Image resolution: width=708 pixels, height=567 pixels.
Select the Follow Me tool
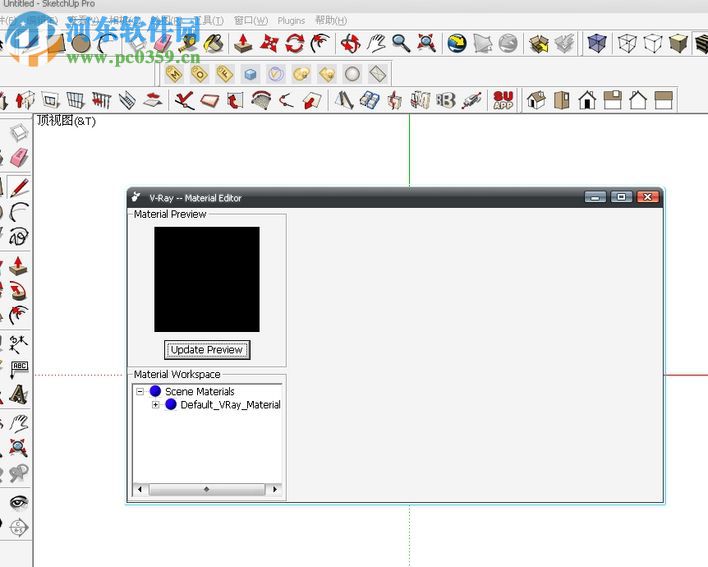click(18, 291)
